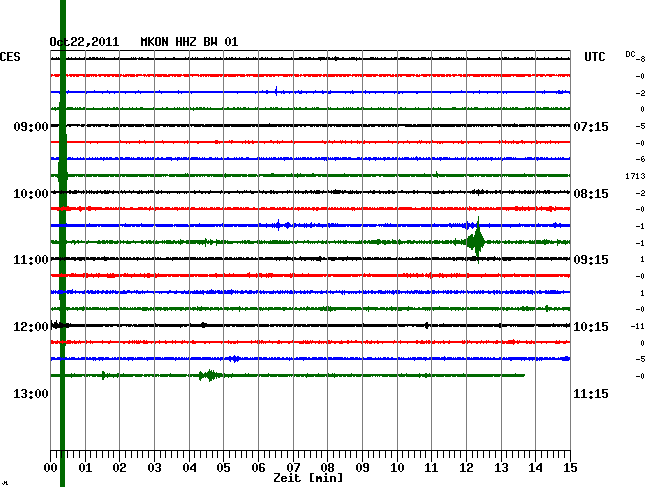Click the green burst near minute 04.5 on last trace
Viewport: 650px width, 494px height.
[x=211, y=375]
